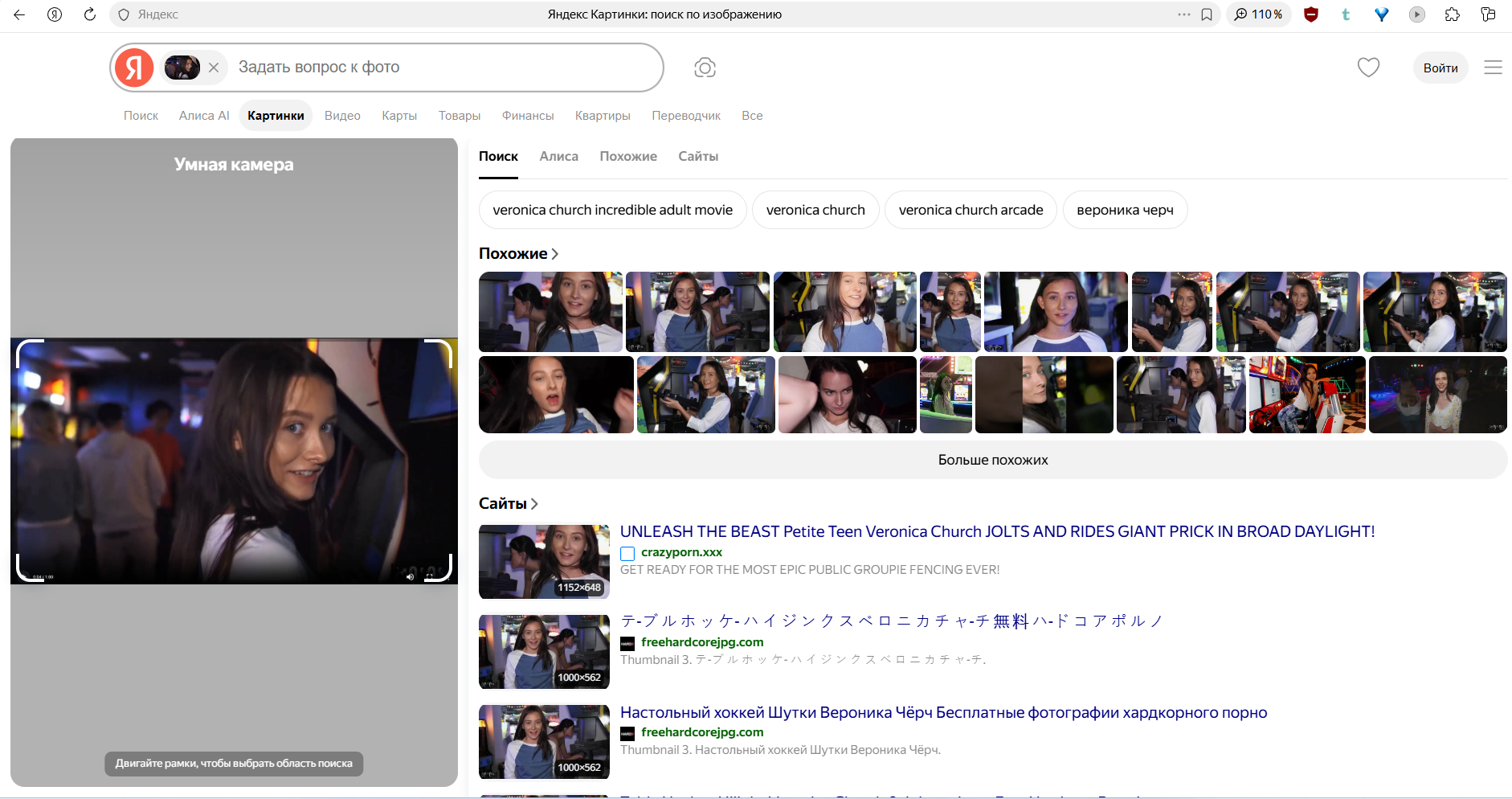This screenshot has width=1512, height=799.
Task: Click the preview image in Умная камера panel
Action: tap(234, 461)
